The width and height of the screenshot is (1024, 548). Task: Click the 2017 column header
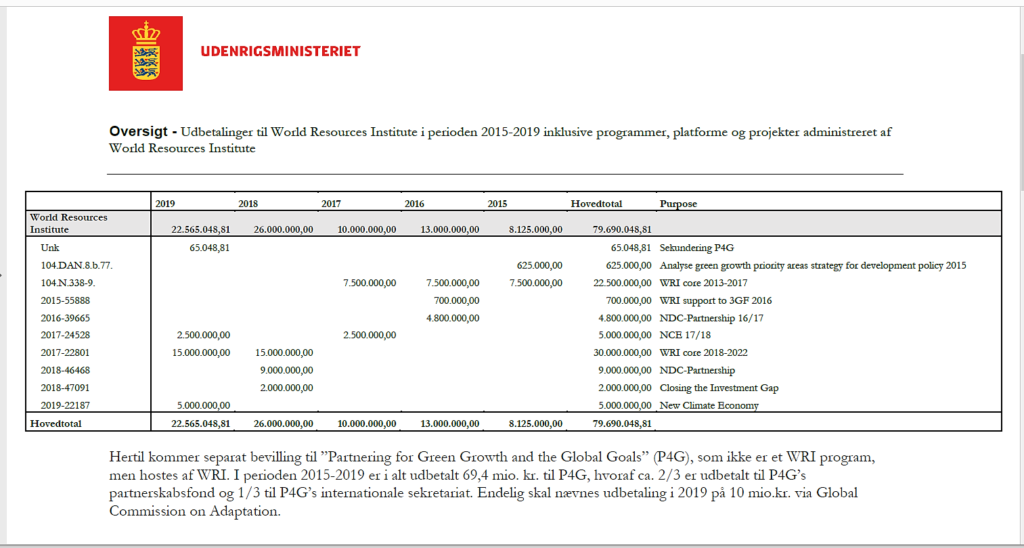click(x=330, y=204)
